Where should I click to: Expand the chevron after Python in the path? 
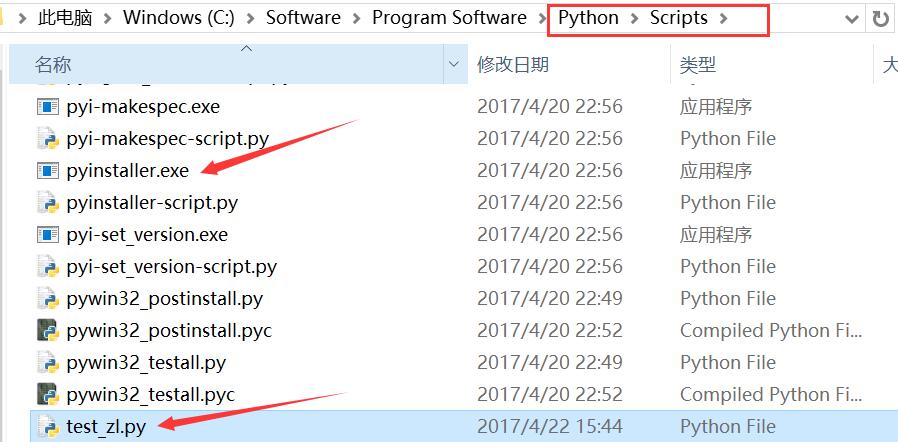click(x=634, y=18)
